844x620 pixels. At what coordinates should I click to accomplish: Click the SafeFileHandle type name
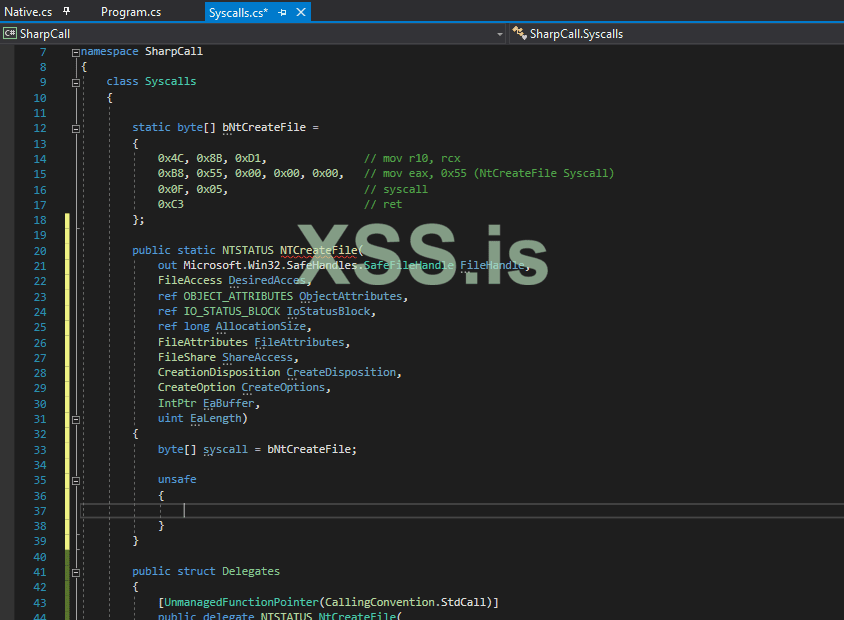tap(409, 265)
